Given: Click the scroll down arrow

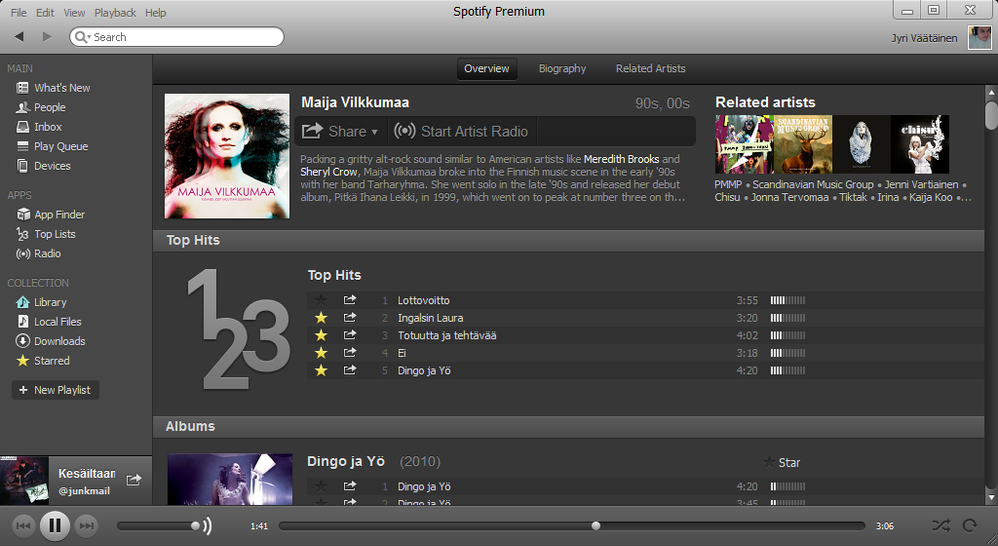Looking at the screenshot, I should tap(991, 497).
